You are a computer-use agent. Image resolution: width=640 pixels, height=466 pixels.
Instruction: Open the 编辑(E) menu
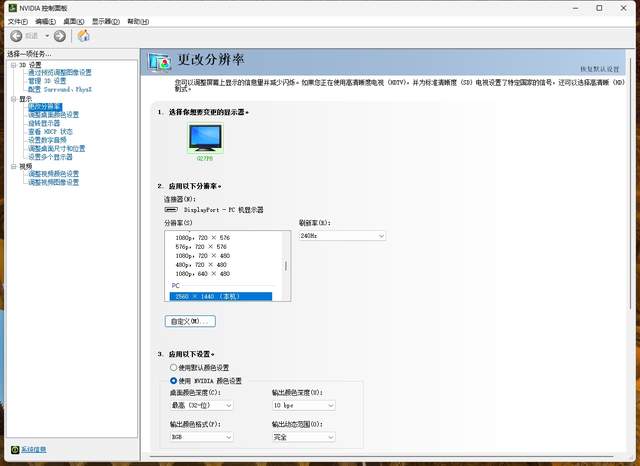click(x=45, y=21)
